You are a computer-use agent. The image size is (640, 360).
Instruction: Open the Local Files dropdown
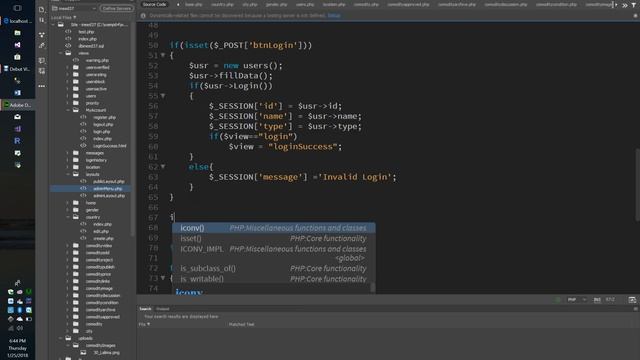64,18
